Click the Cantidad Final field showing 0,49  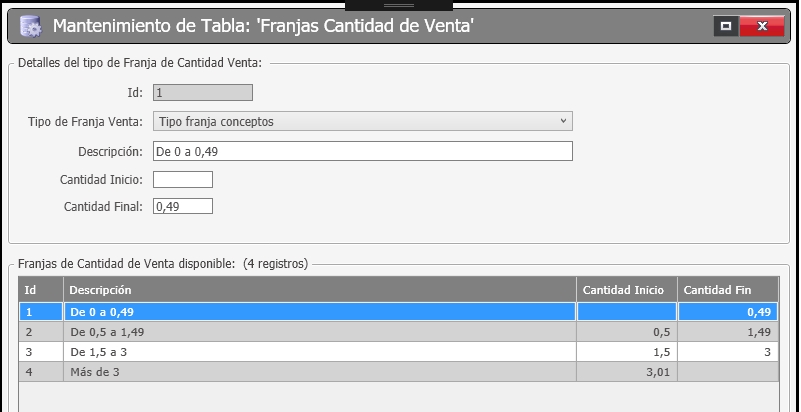point(183,206)
